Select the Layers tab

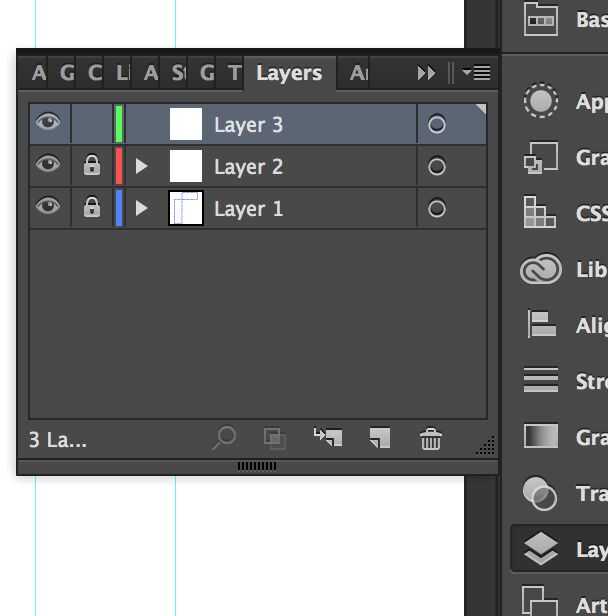coord(288,73)
